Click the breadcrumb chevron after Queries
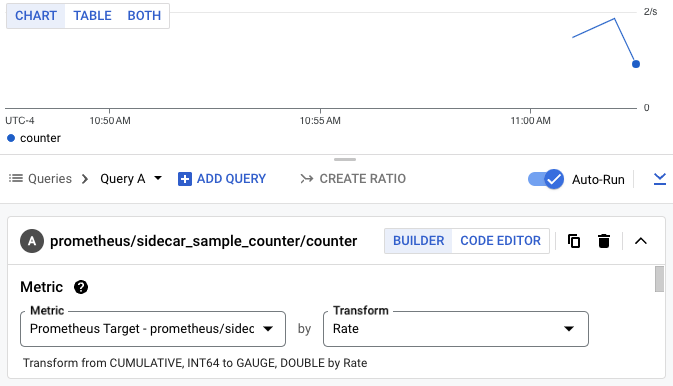The image size is (673, 386). [x=85, y=179]
